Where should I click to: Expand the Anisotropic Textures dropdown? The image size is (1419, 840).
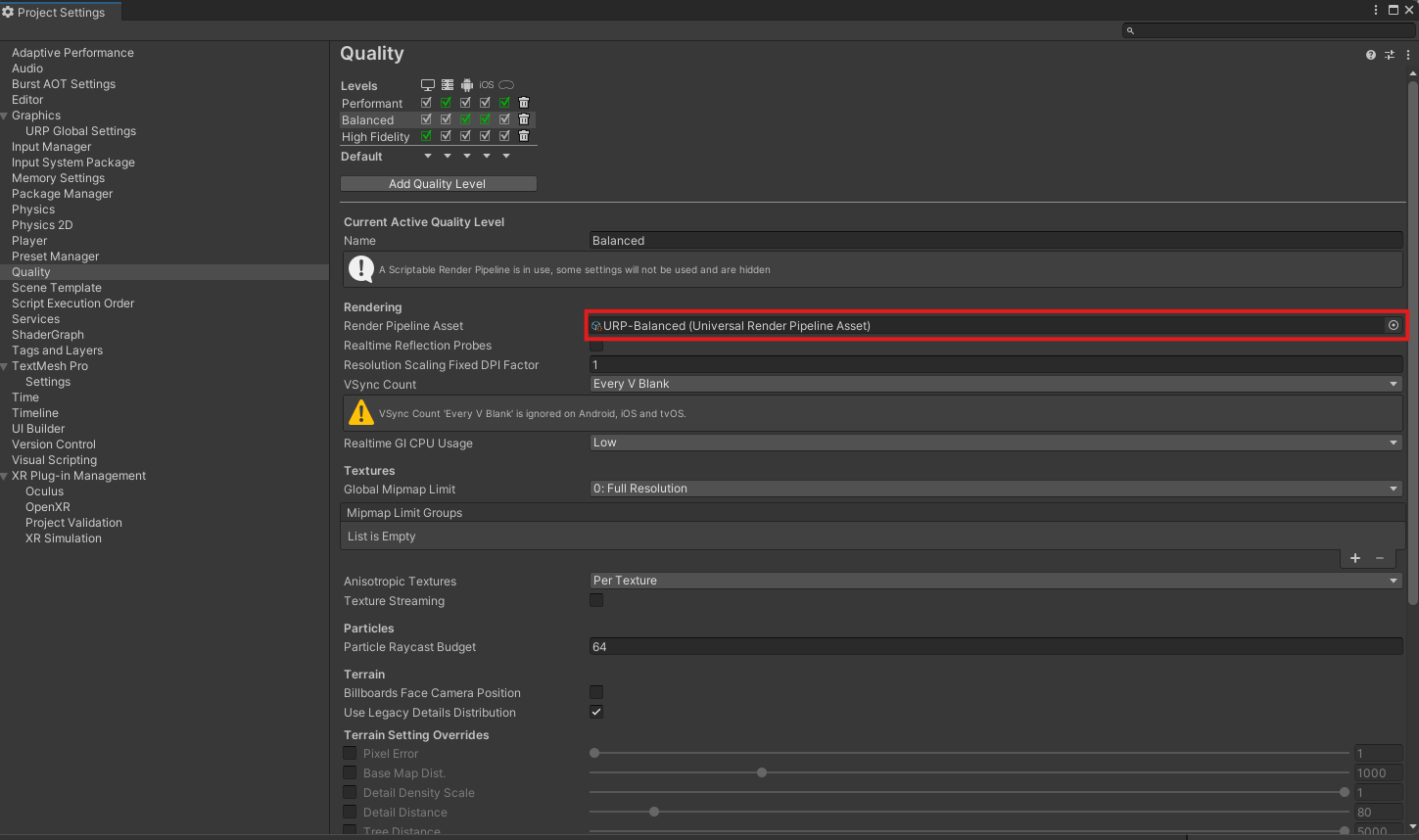tap(995, 581)
